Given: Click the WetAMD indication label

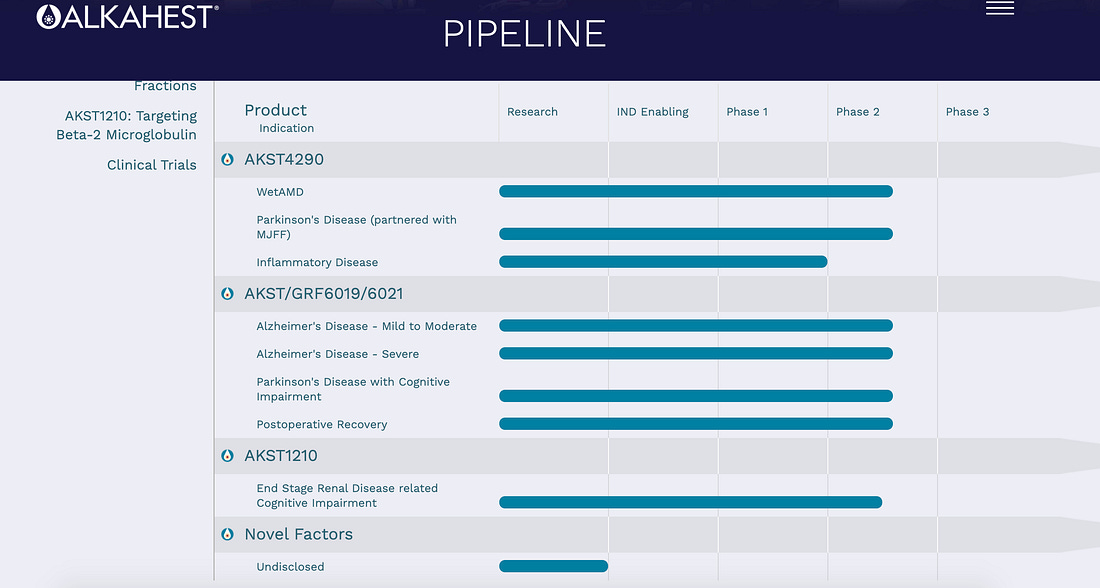Looking at the screenshot, I should (280, 192).
